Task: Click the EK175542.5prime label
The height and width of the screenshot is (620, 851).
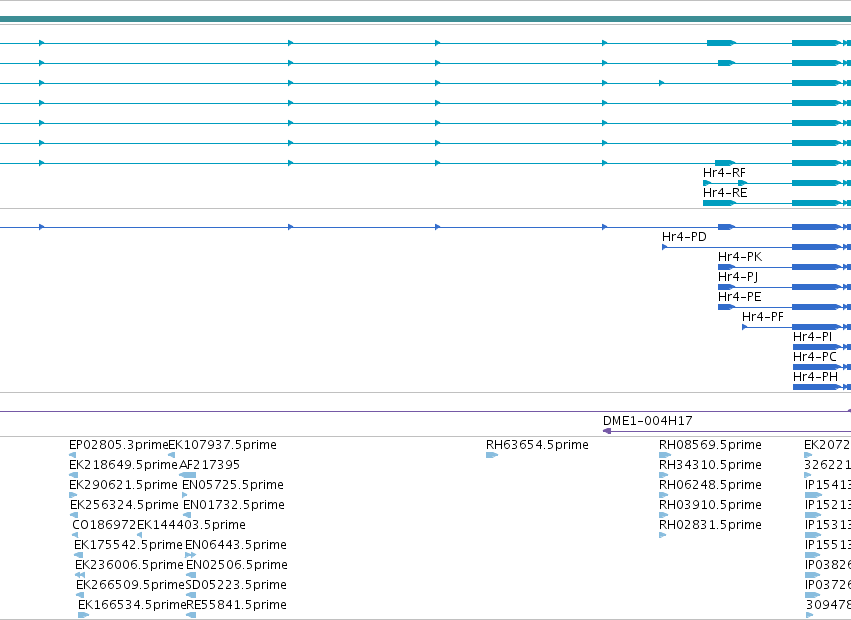Action: pos(128,545)
